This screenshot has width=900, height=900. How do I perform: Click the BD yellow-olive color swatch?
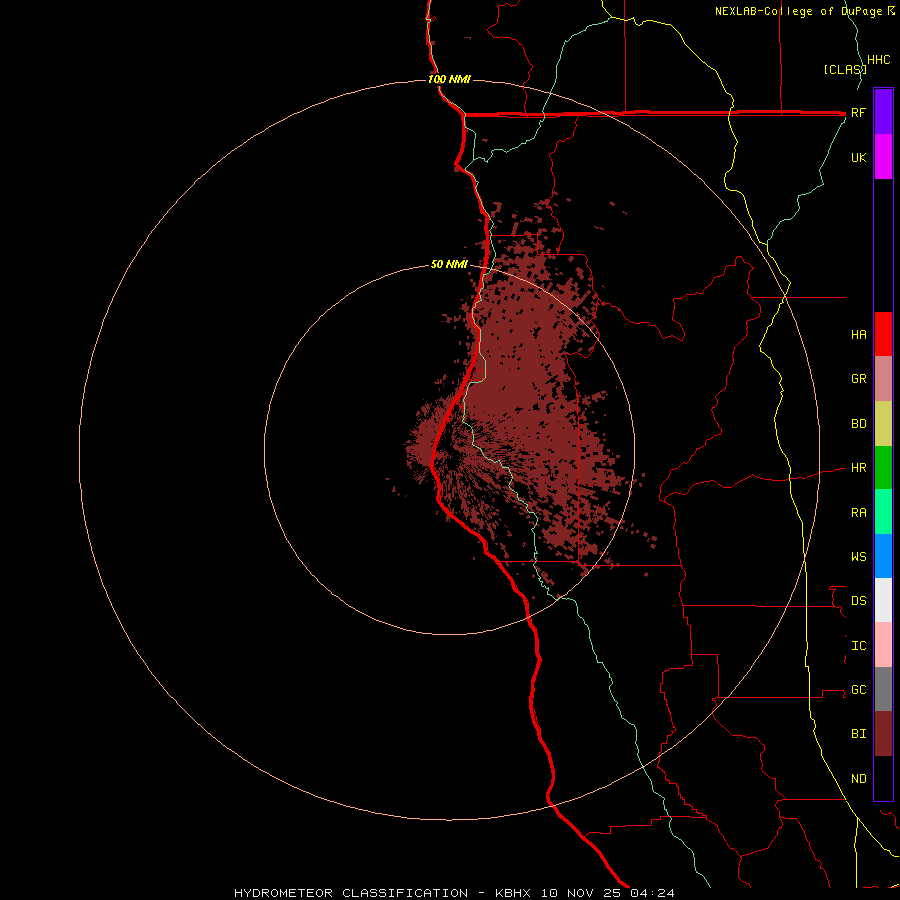[883, 424]
